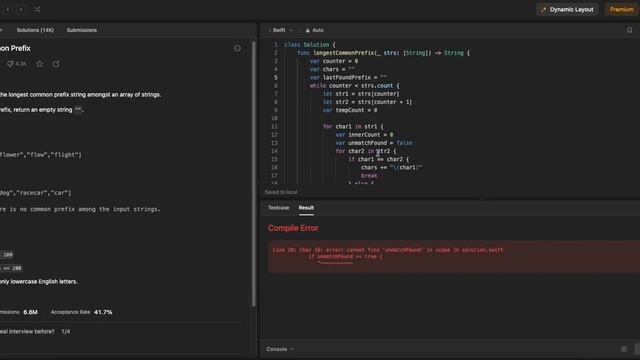The width and height of the screenshot is (640, 360).
Task: Click the dislike thumbs-down icon
Action: [x=10, y=64]
